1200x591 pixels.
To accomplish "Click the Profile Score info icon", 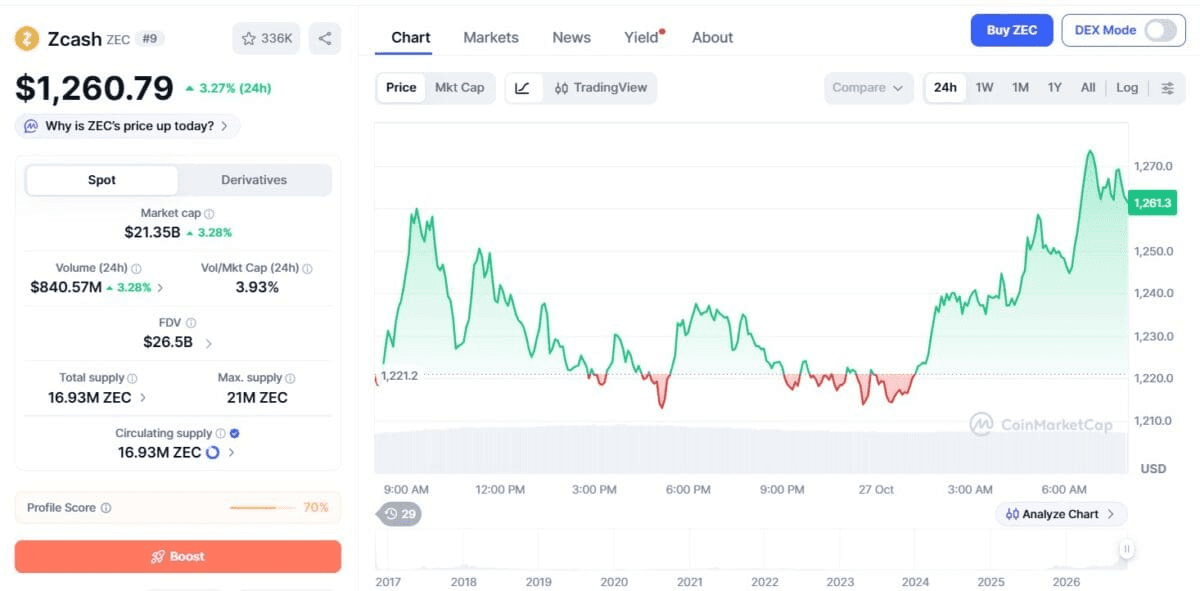I will (x=106, y=508).
